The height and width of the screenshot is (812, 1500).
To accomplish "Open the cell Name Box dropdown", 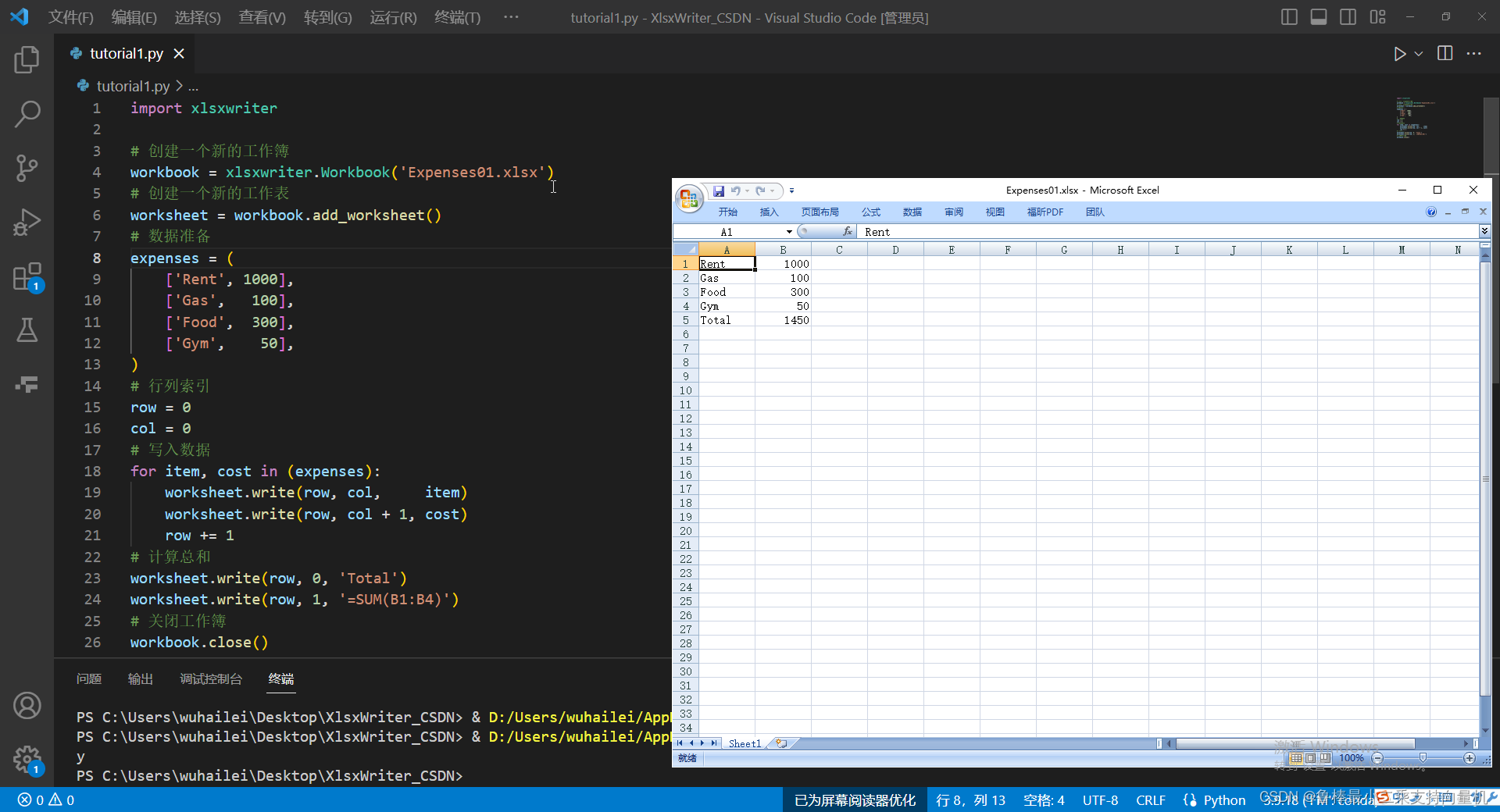I will pyautogui.click(x=789, y=232).
